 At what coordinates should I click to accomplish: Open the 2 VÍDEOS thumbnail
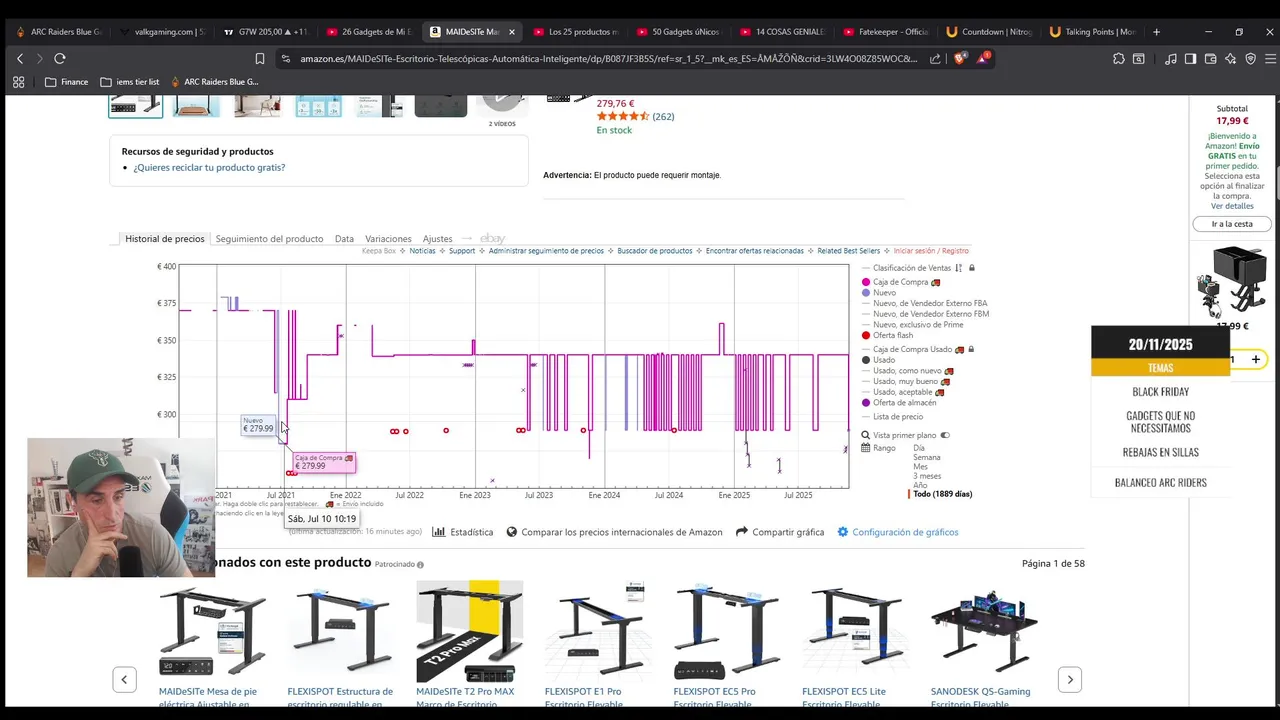coord(502,106)
